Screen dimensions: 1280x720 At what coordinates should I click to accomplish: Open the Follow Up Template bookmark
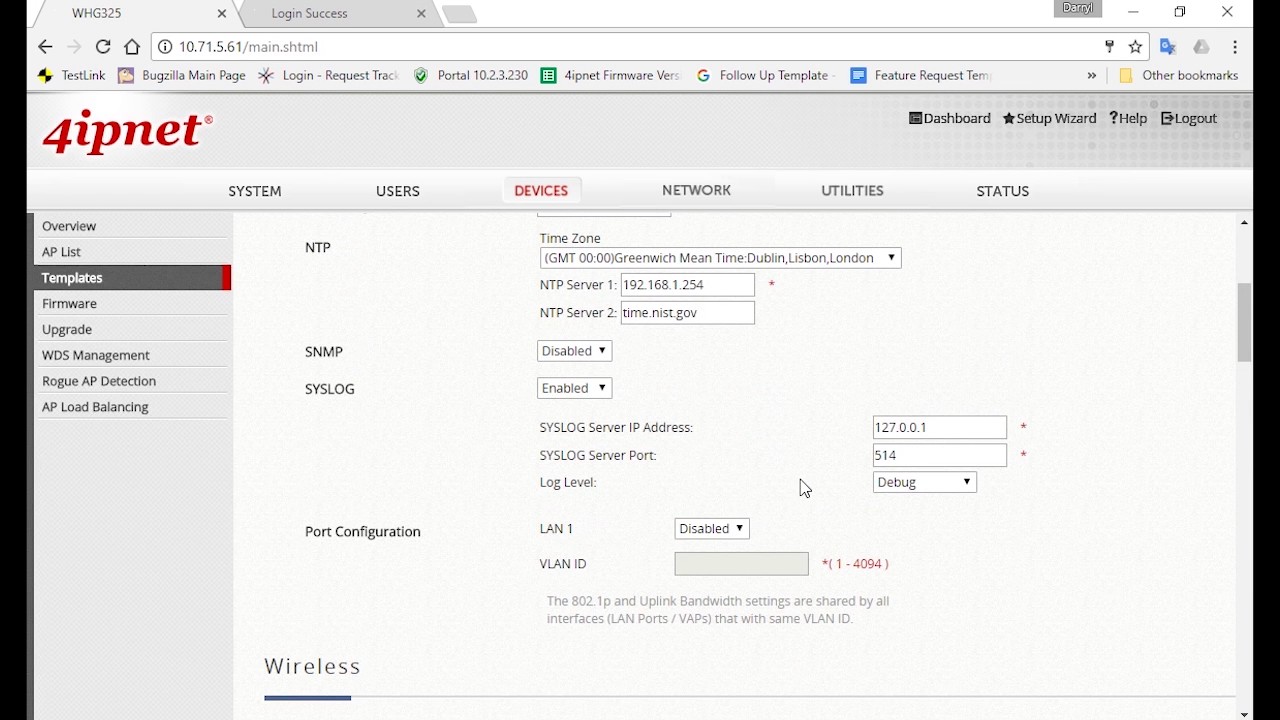click(x=765, y=75)
